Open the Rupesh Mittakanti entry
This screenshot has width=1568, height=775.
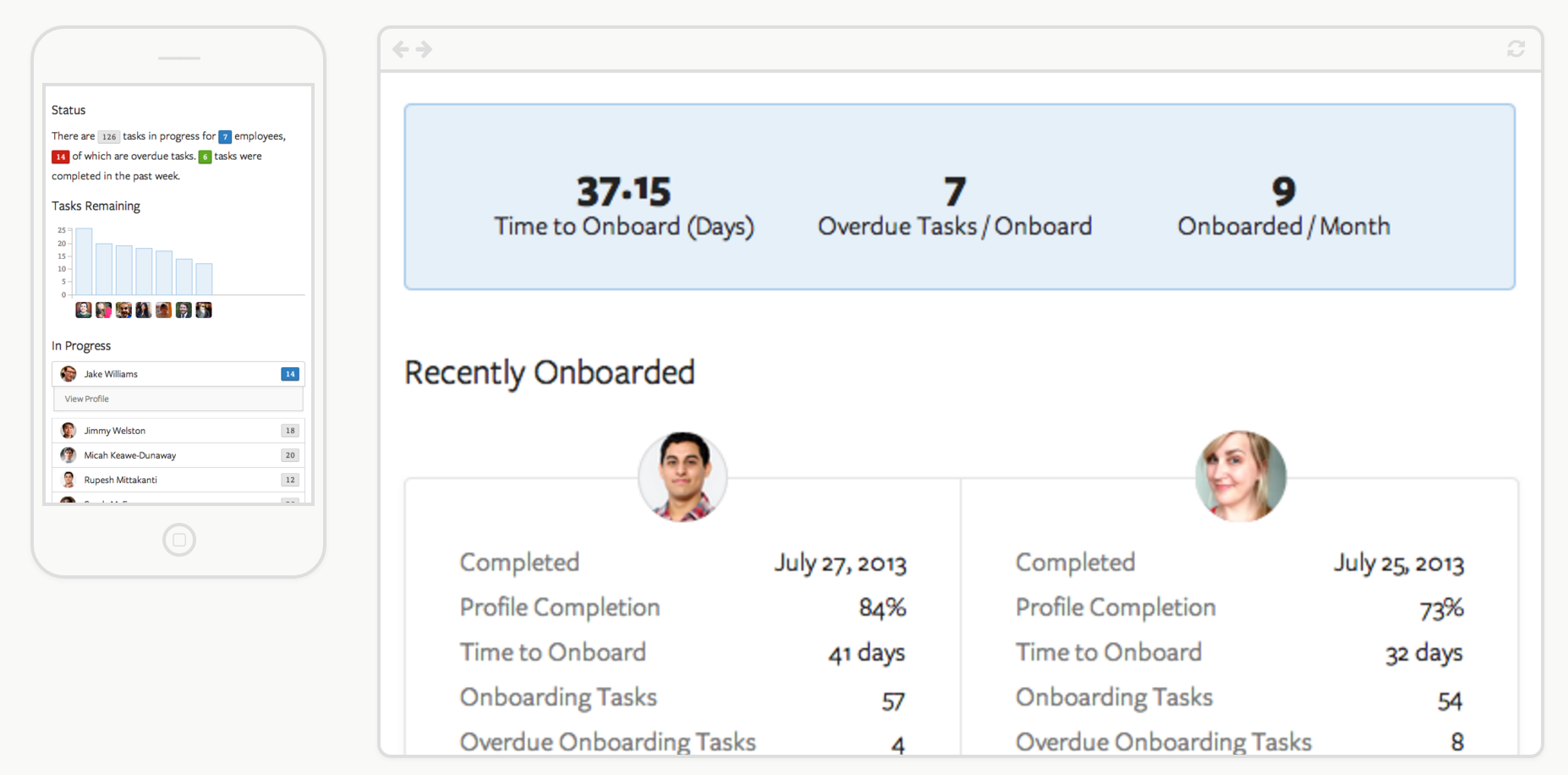click(178, 480)
